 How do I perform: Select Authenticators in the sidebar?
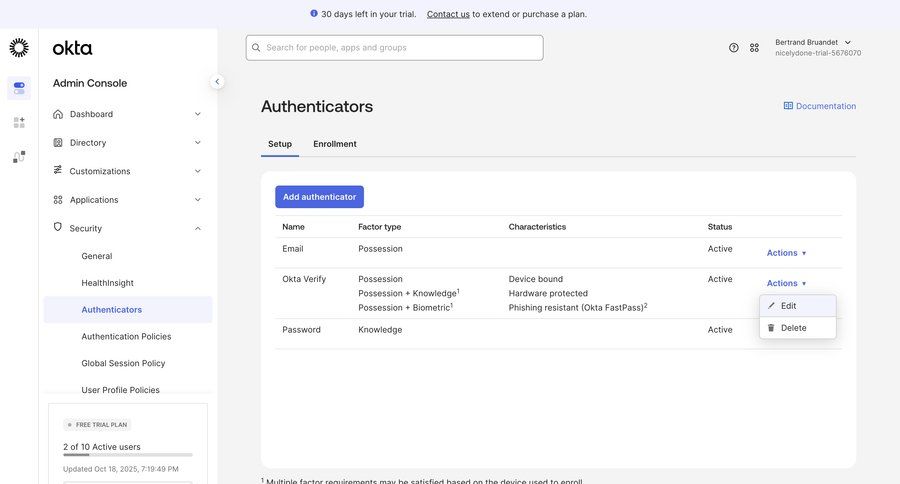(x=128, y=309)
